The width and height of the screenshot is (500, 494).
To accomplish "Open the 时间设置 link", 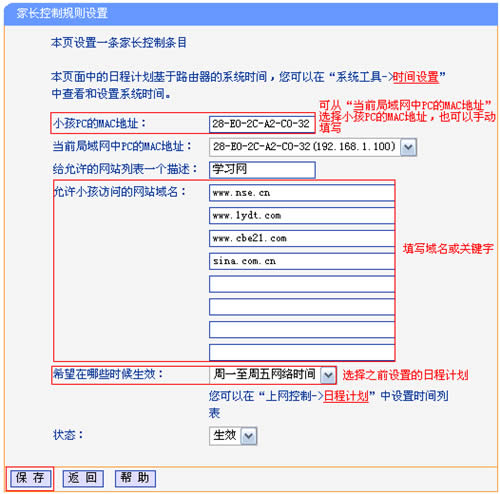I will coord(416,77).
